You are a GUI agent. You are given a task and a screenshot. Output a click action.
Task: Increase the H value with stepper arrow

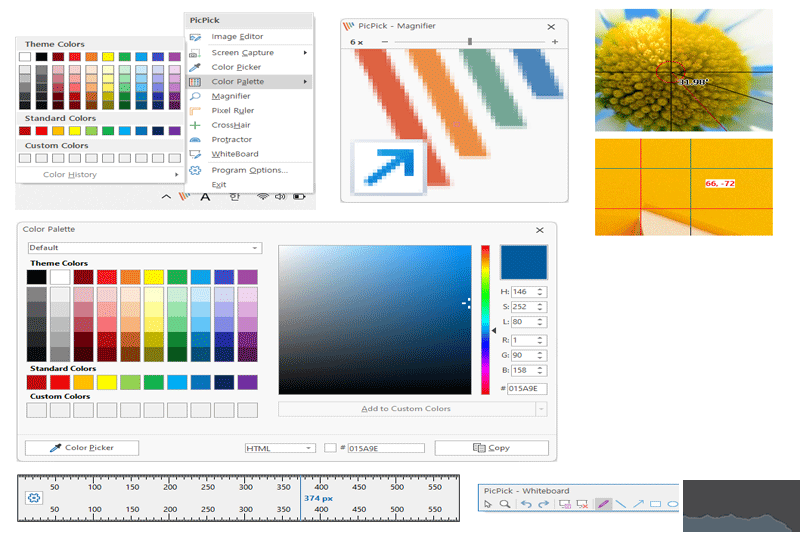[x=541, y=289]
